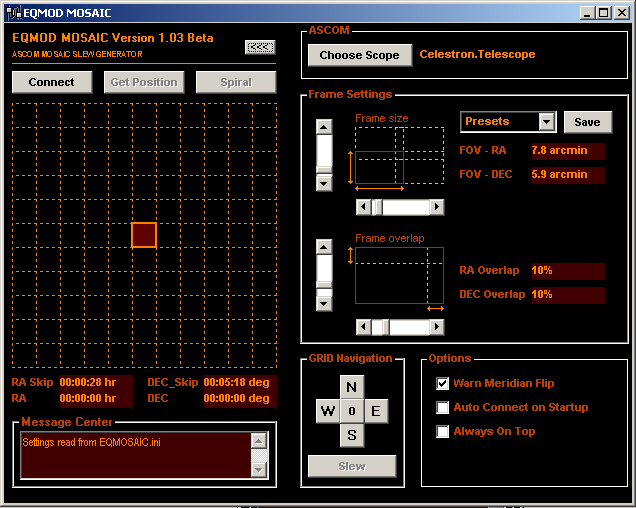Click the FOV - RA value field
This screenshot has height=508, width=636.
coord(568,151)
